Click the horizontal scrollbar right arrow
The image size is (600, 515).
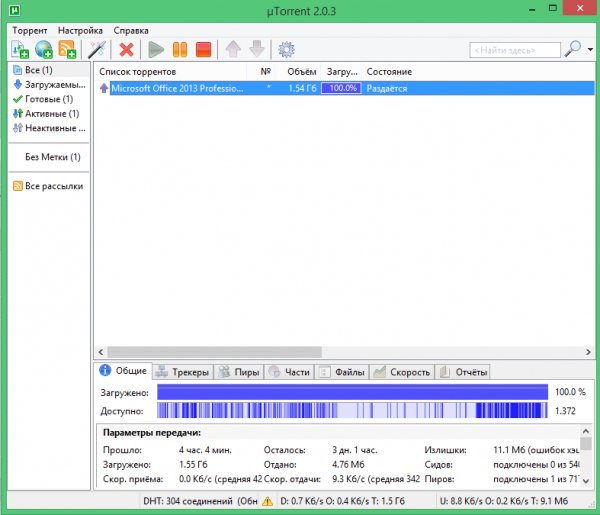(x=589, y=352)
